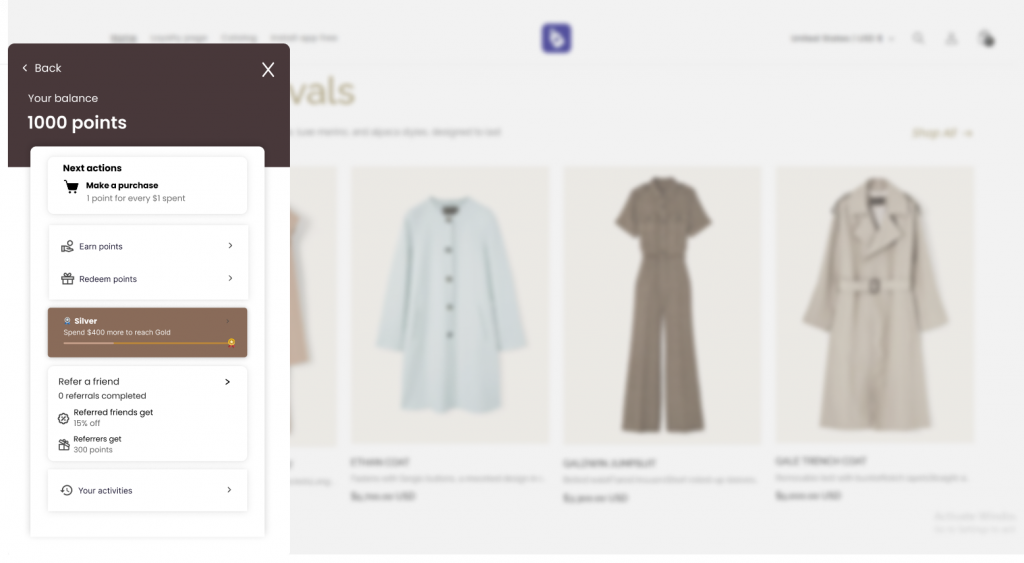
Task: Click the Redeem points gift icon
Action: pos(67,279)
